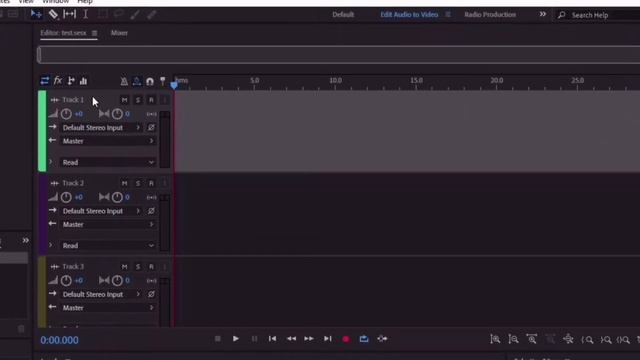Show the EQ view
This screenshot has height=360, width=640.
tap(84, 81)
